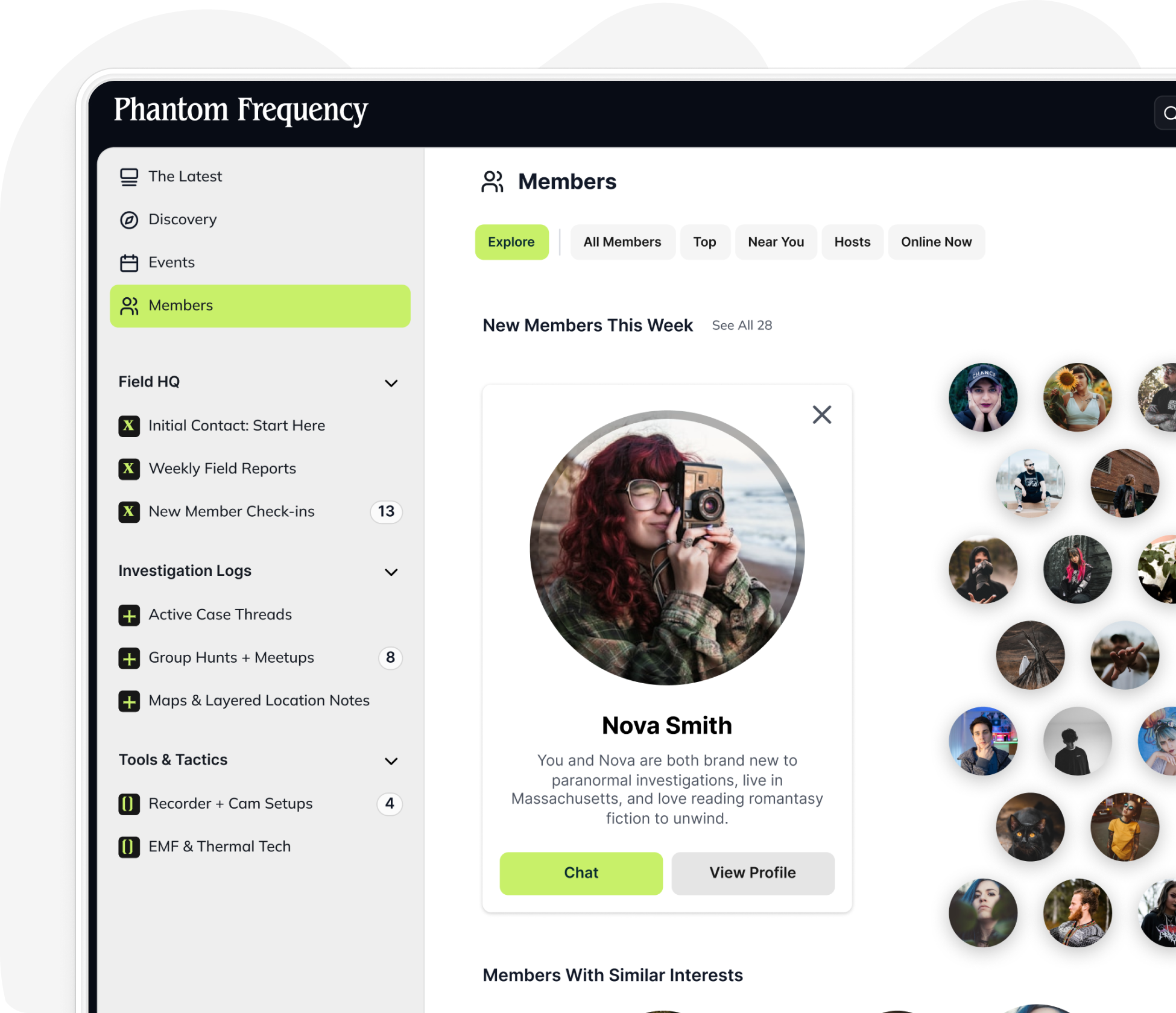Collapse the Investigation Logs section
Image resolution: width=1176 pixels, height=1013 pixels.
pos(391,572)
